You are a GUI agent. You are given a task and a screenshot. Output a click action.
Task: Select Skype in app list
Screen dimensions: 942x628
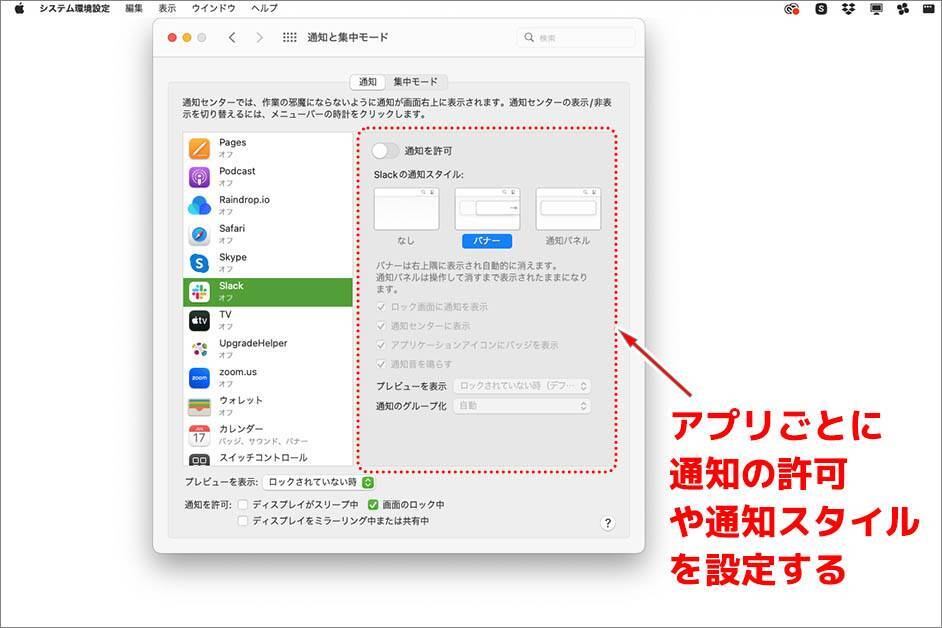(x=268, y=263)
